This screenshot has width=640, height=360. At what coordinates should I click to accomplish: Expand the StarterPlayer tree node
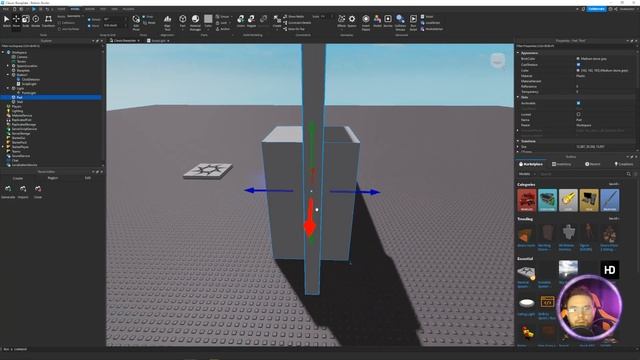[x=3, y=147]
